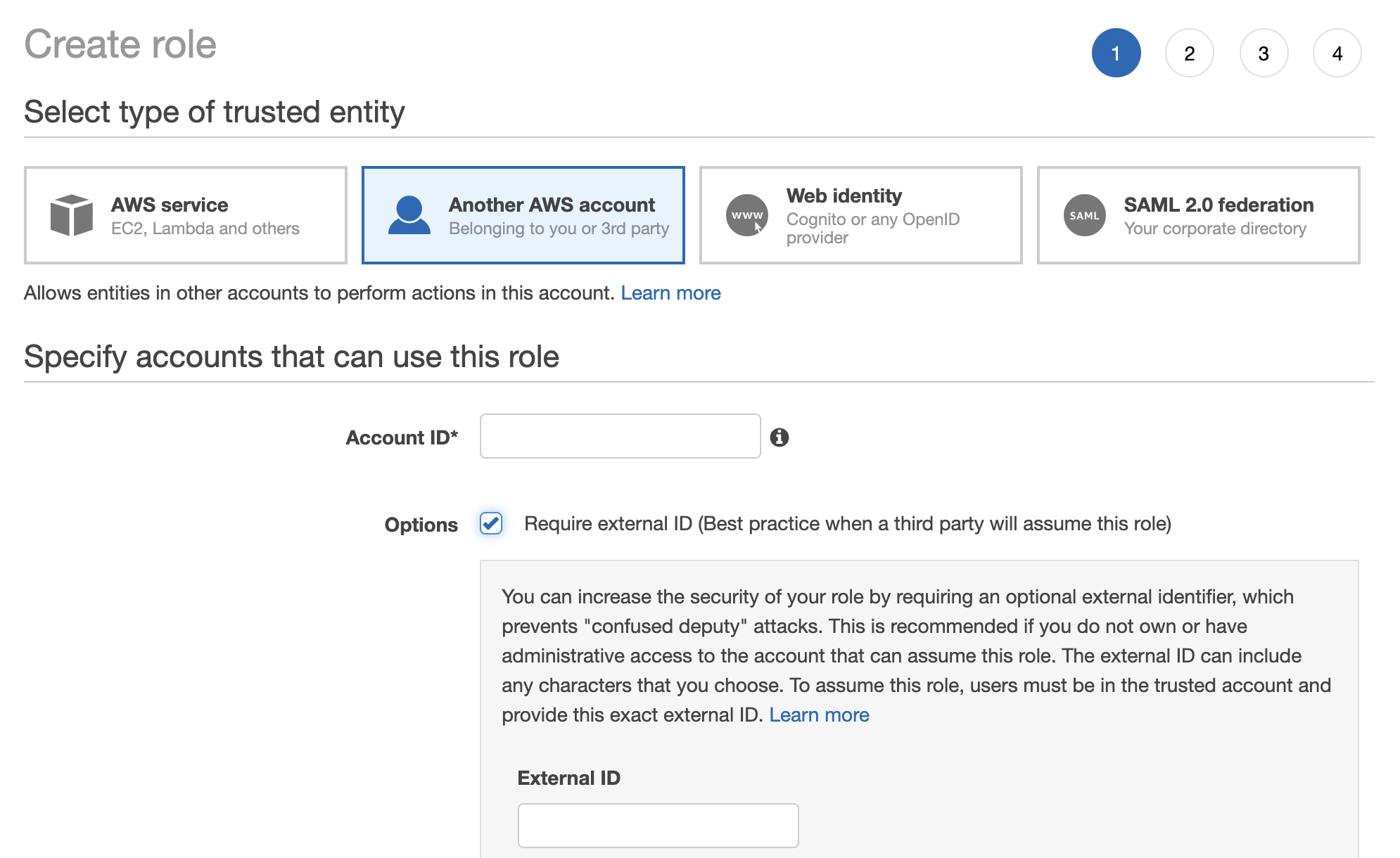The height and width of the screenshot is (858, 1400).
Task: Click the 'Account ID*' label
Action: pyautogui.click(x=402, y=437)
